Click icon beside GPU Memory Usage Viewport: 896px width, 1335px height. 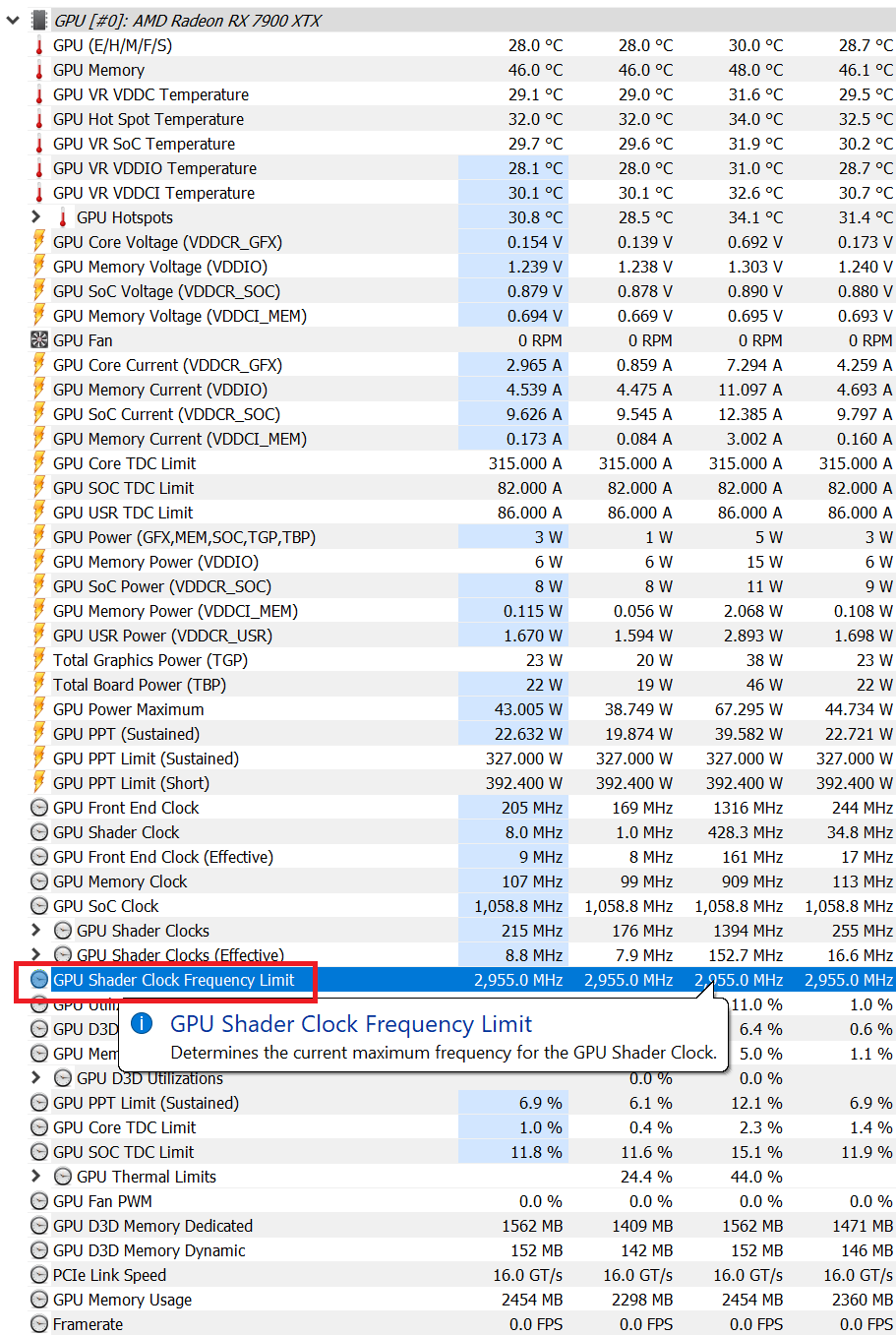point(39,1300)
